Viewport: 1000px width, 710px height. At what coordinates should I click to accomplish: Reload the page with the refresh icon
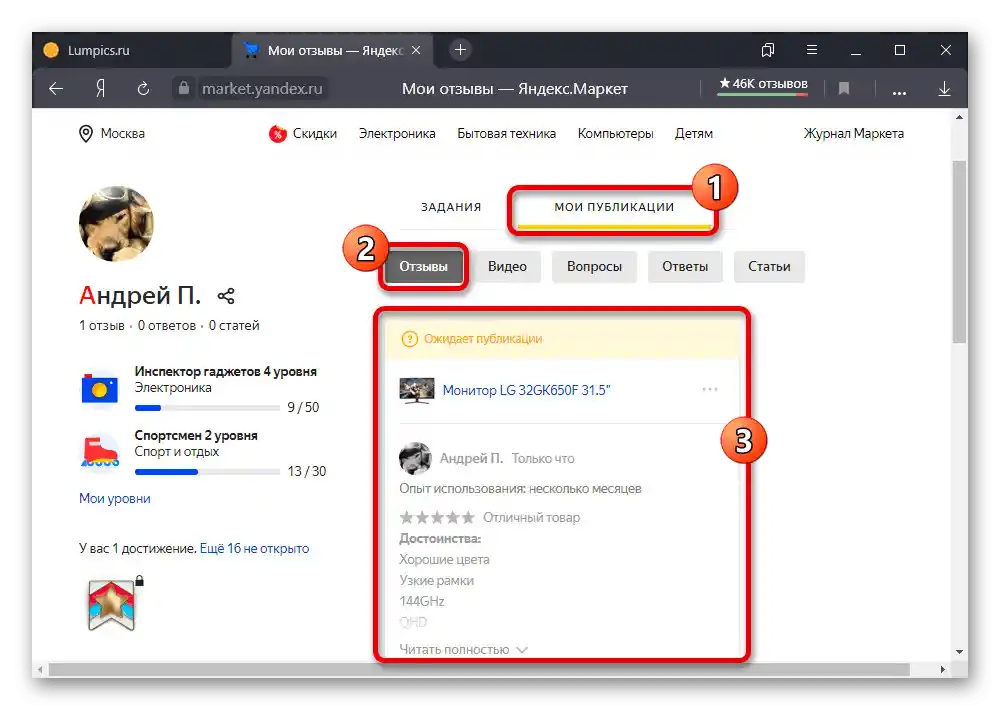[x=143, y=89]
